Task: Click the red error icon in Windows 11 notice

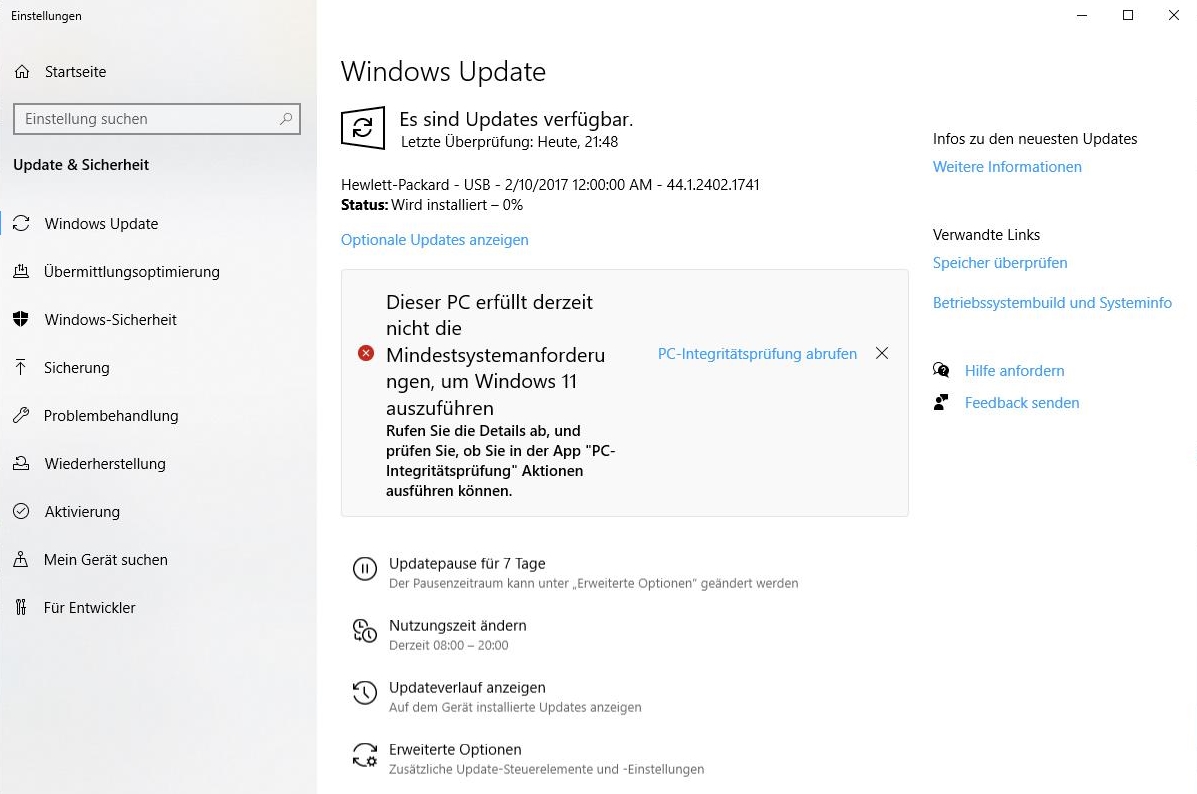Action: point(366,353)
